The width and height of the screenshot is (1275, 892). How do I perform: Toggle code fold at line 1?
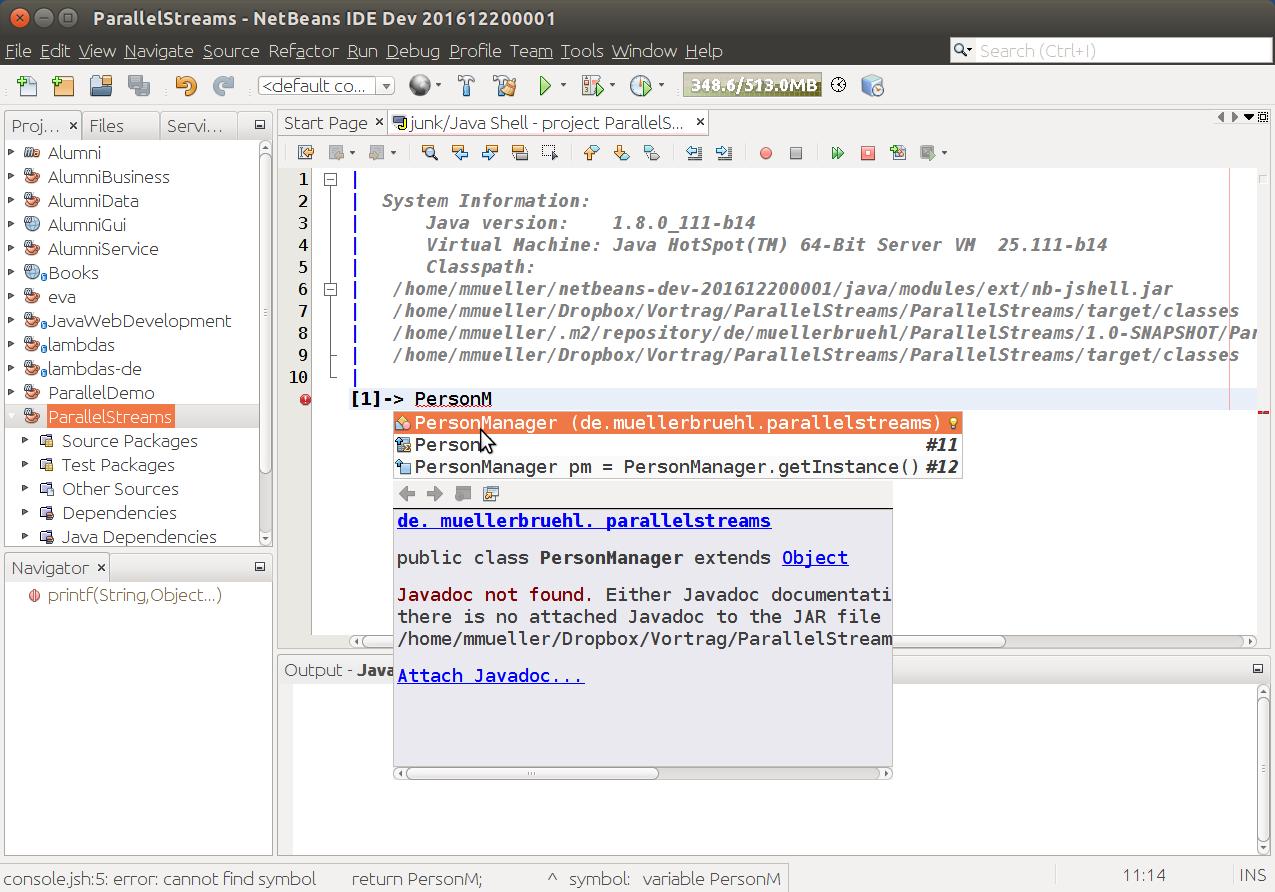click(x=329, y=180)
